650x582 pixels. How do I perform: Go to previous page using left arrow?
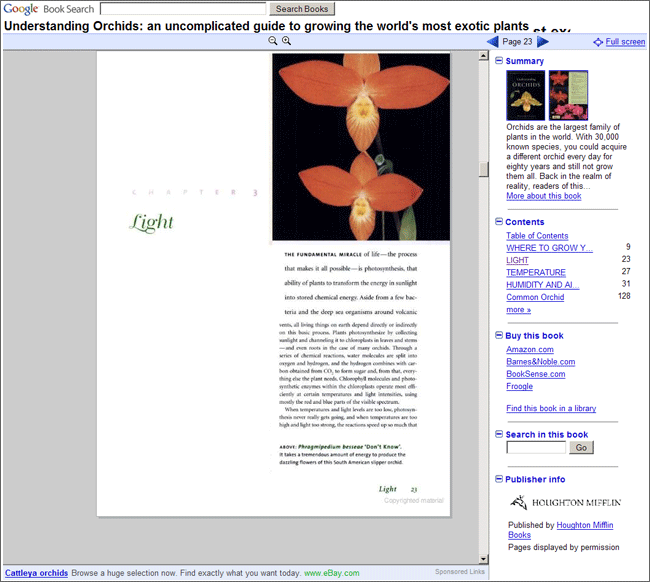492,41
